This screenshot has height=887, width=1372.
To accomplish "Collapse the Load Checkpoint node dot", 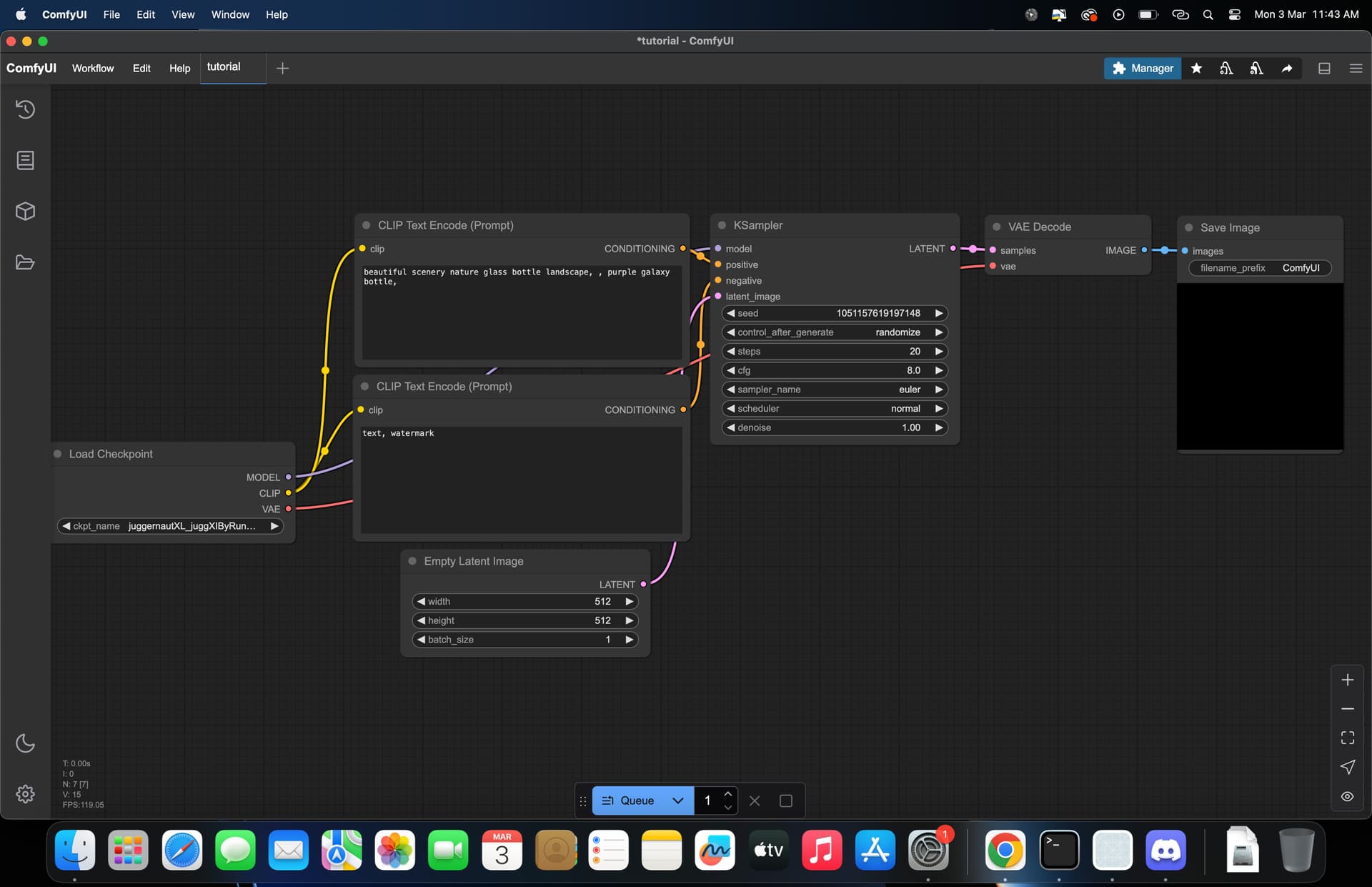I will (57, 454).
